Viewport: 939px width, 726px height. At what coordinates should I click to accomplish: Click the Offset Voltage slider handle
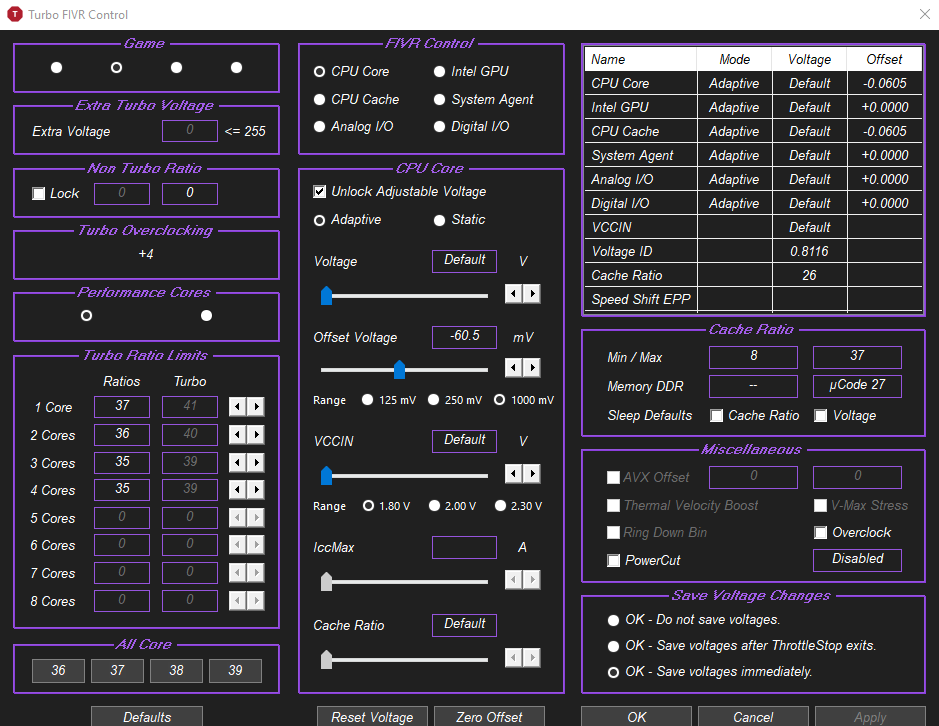pyautogui.click(x=399, y=370)
